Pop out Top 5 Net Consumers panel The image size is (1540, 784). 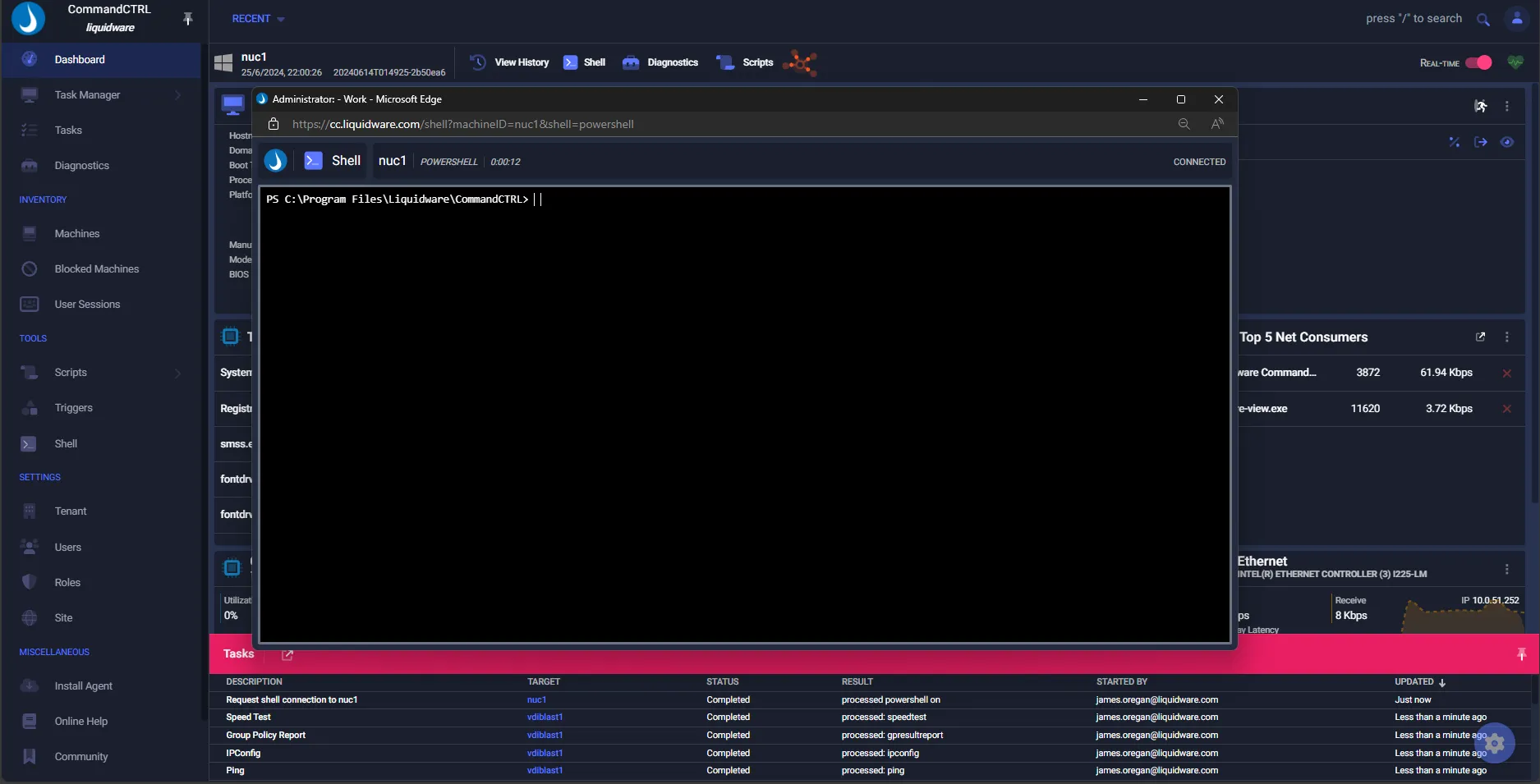[x=1480, y=337]
